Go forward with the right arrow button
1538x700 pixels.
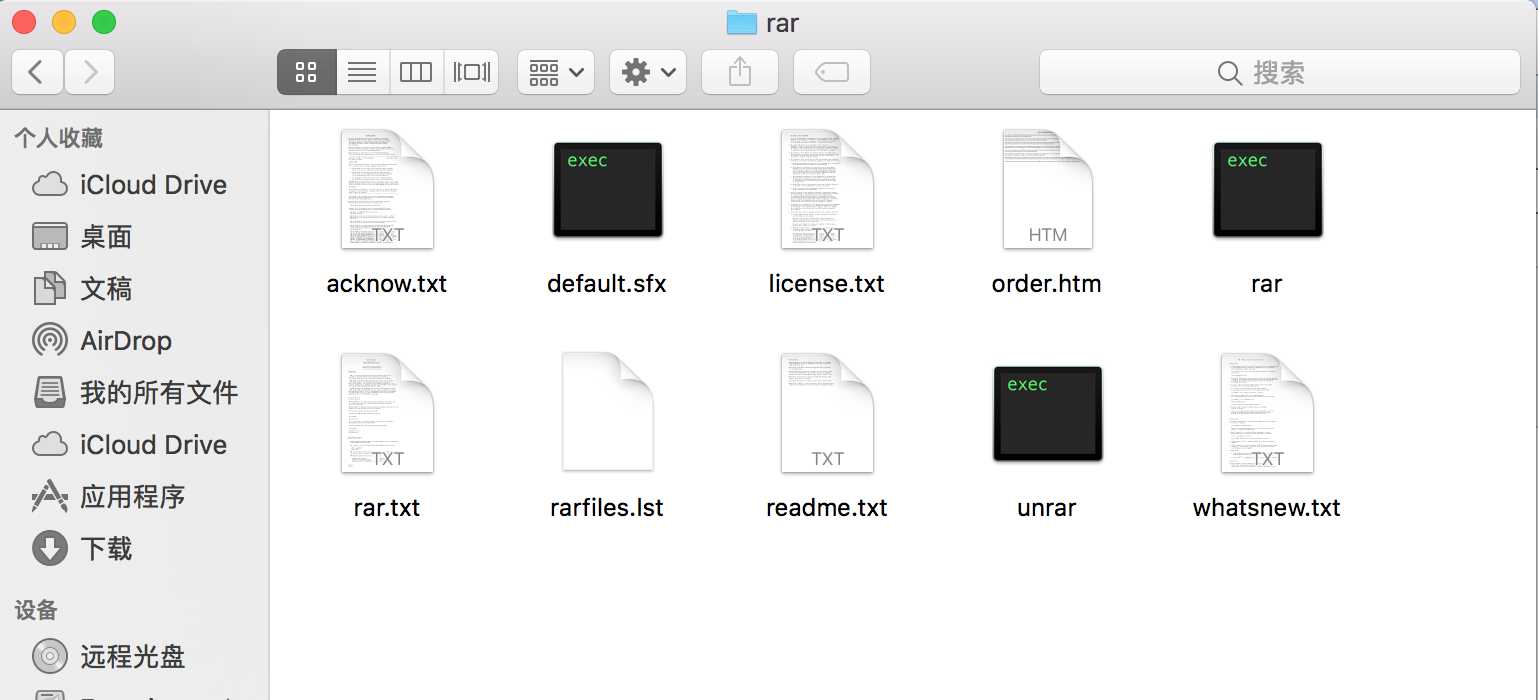coord(90,72)
